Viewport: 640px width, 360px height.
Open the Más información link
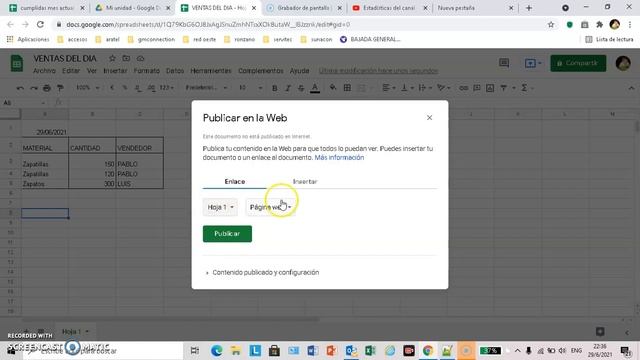(x=339, y=158)
